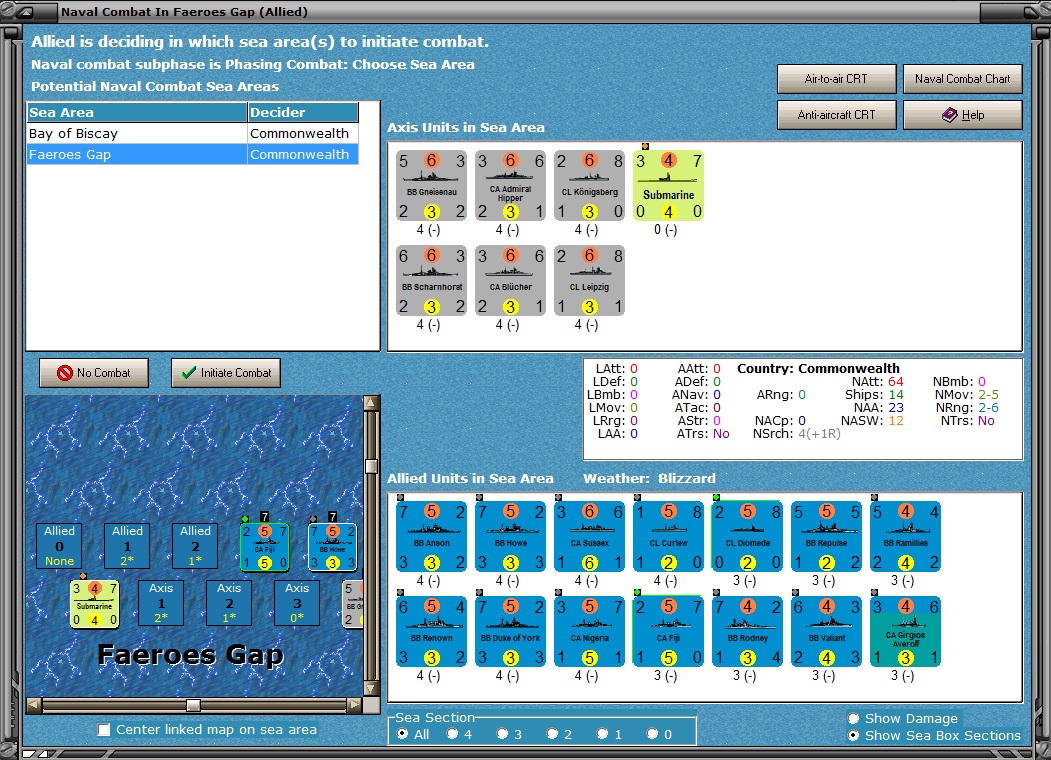Viewport: 1051px width, 760px height.
Task: Open the Air-to-air CRT chart
Action: (x=837, y=78)
